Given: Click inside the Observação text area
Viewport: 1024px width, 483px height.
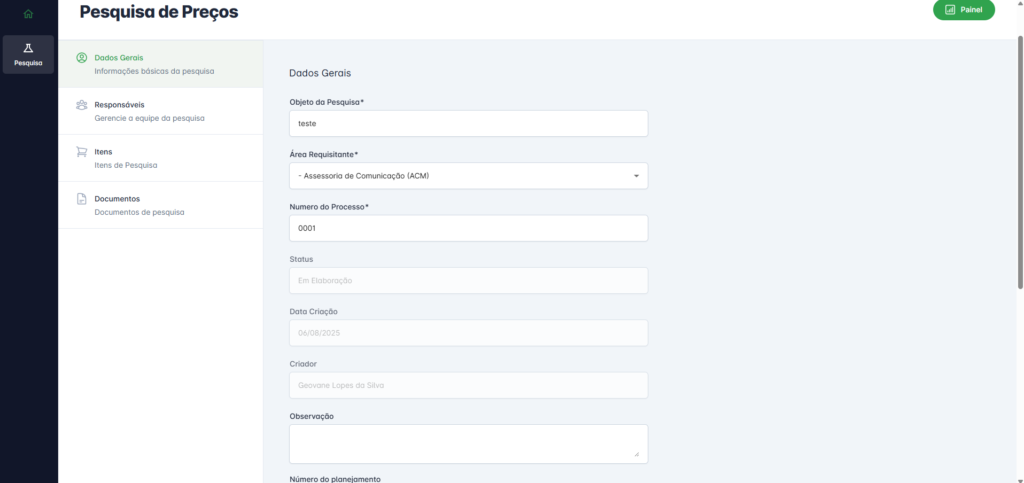Looking at the screenshot, I should (x=468, y=444).
